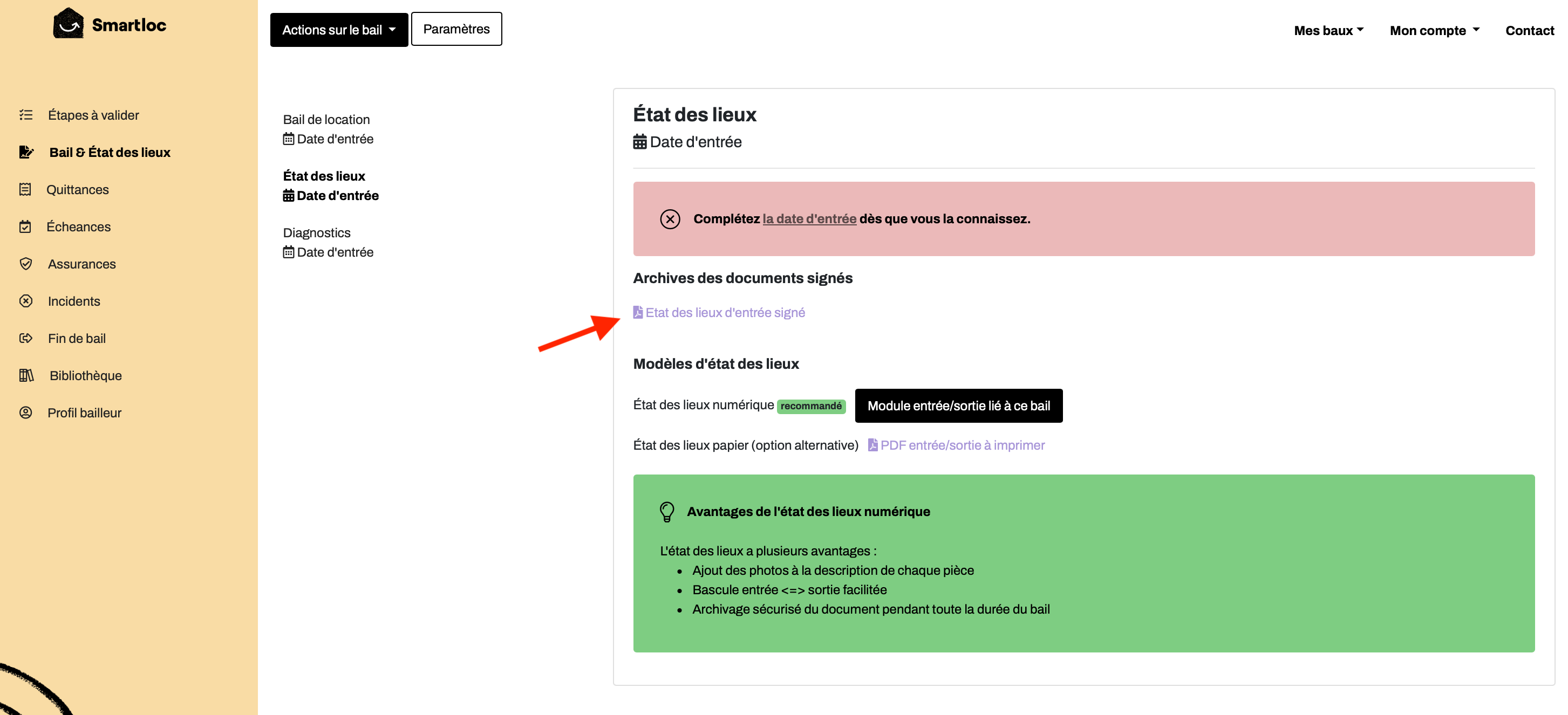Click the books icon beside Bibliothèque
The width and height of the screenshot is (1568, 715).
tap(26, 375)
